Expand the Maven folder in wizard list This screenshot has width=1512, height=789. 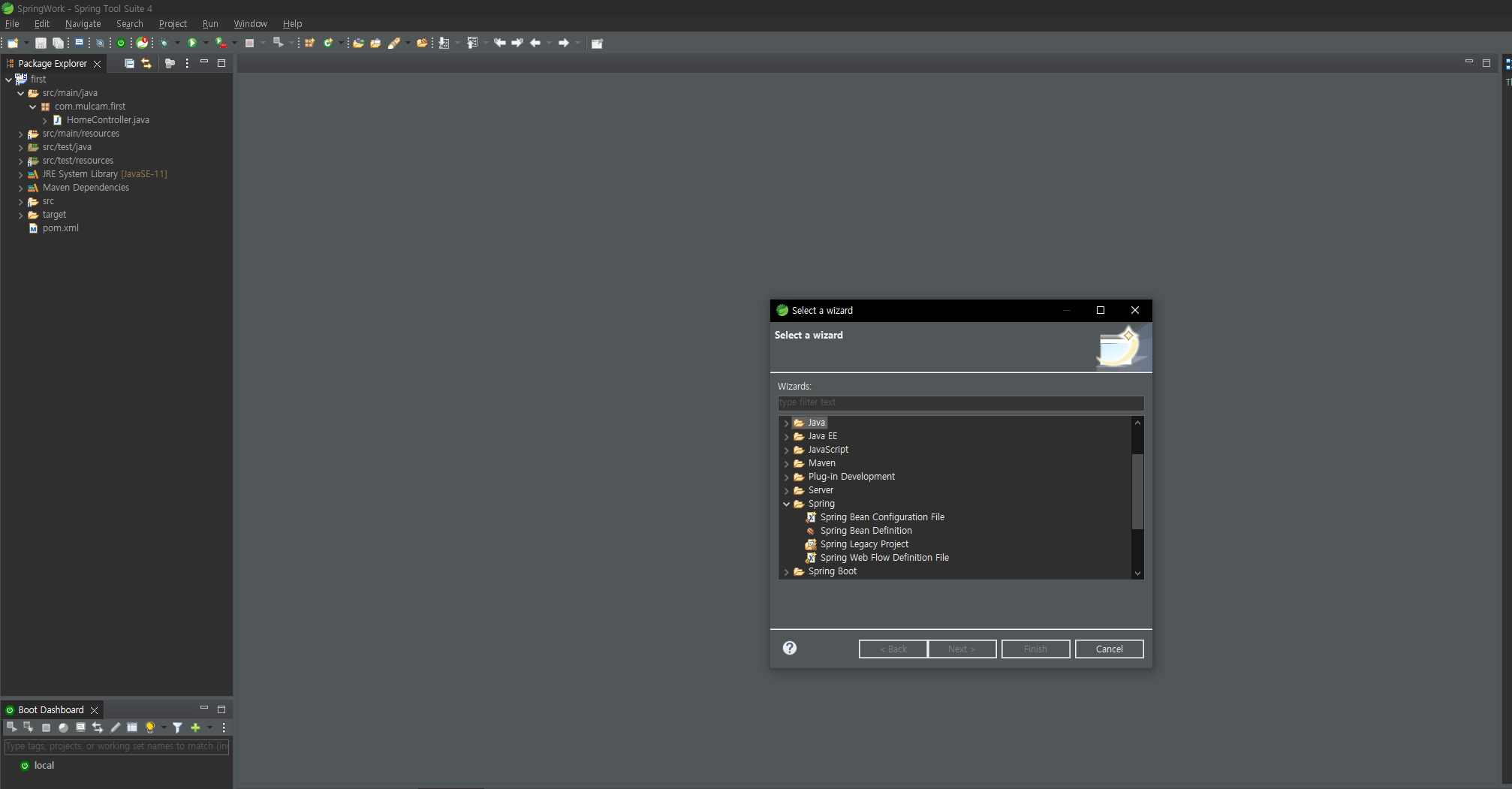[x=786, y=463]
